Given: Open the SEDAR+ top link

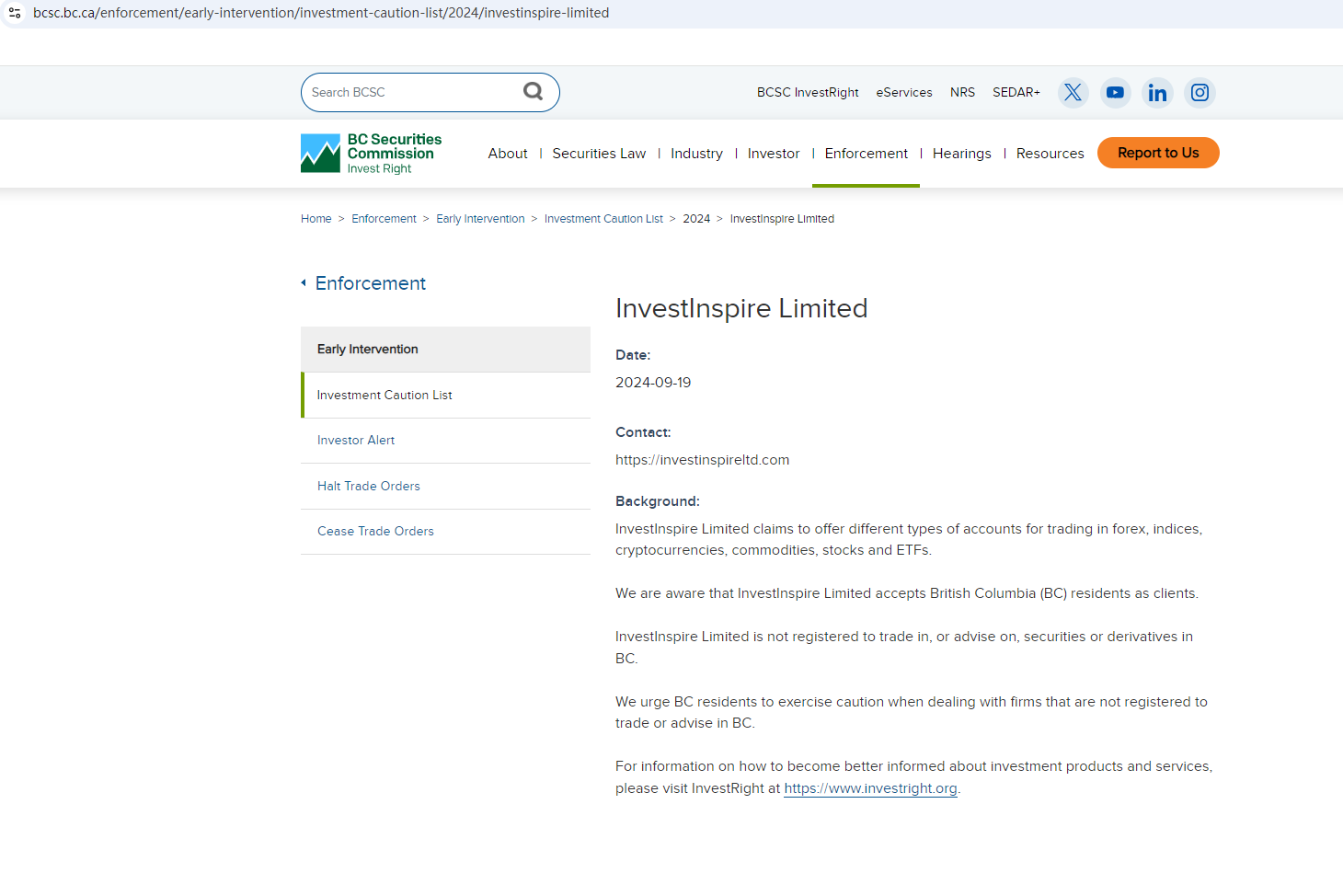Looking at the screenshot, I should click(1016, 93).
